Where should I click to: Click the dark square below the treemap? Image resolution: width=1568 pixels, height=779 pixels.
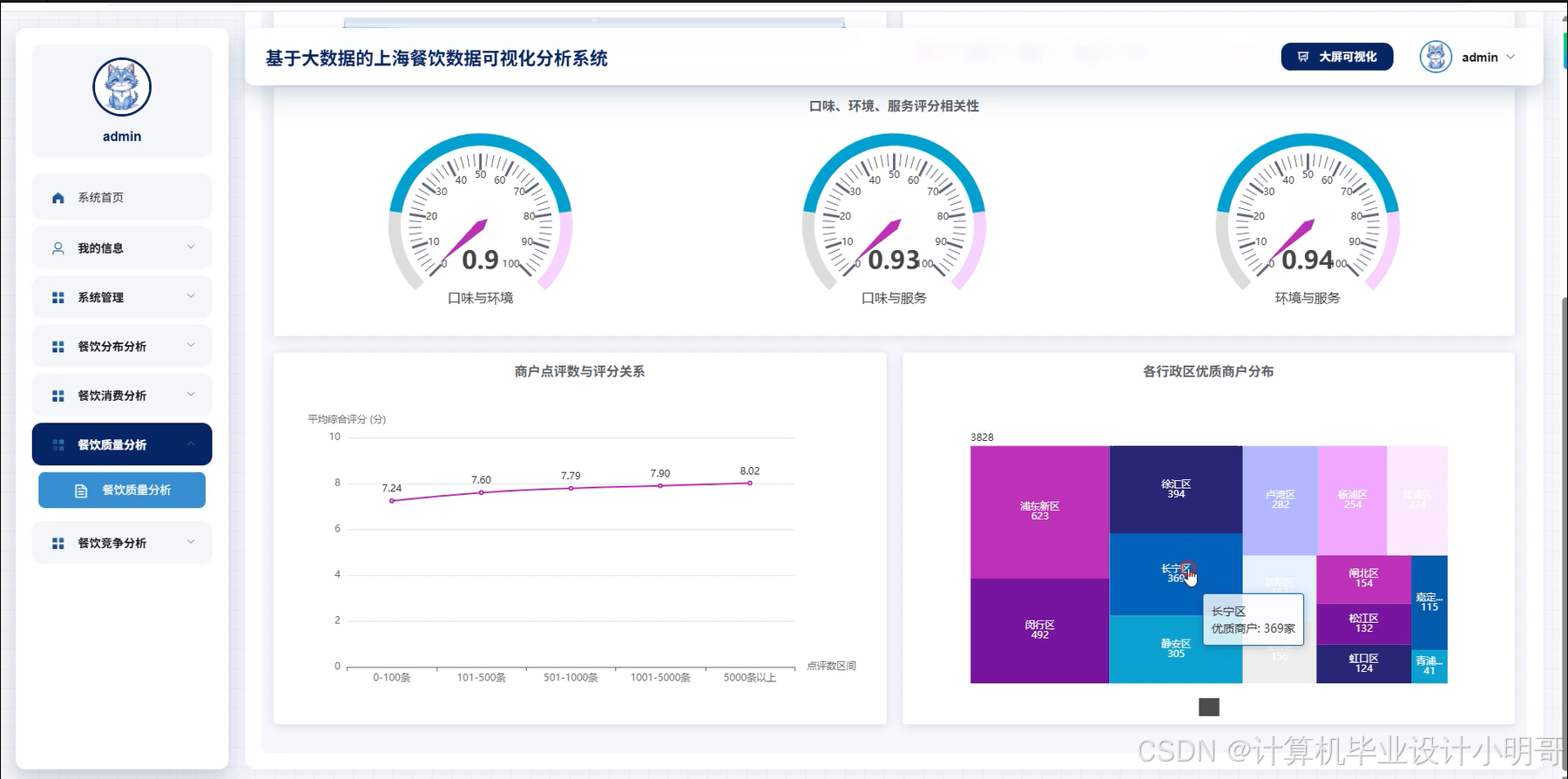tap(1209, 707)
